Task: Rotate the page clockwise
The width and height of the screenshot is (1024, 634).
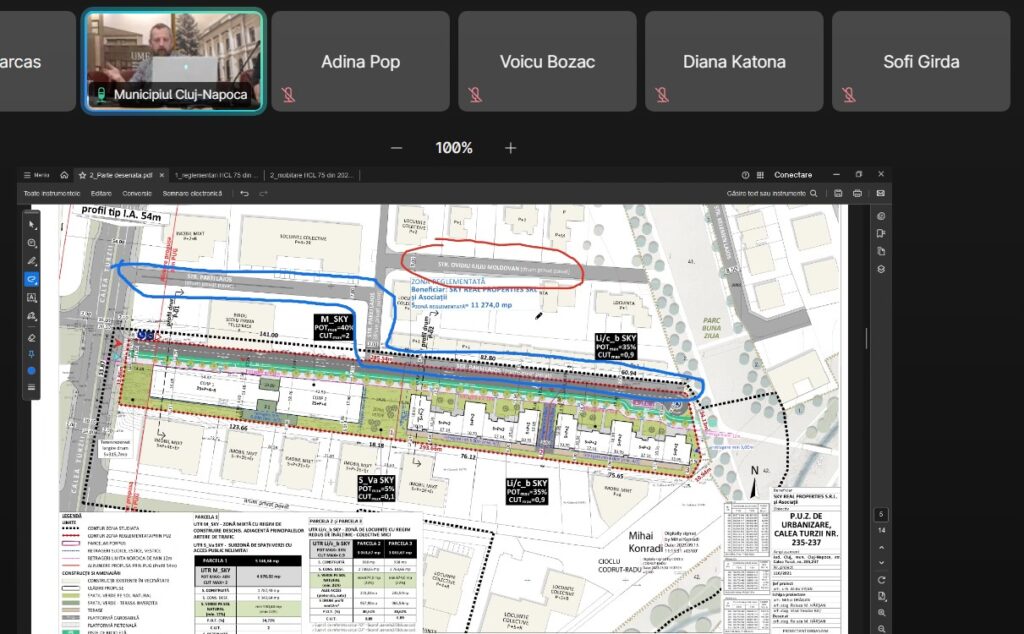Action: 881,580
